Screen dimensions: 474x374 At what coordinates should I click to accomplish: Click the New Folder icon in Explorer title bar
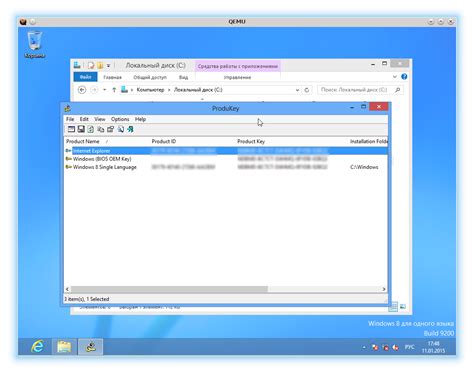click(100, 66)
